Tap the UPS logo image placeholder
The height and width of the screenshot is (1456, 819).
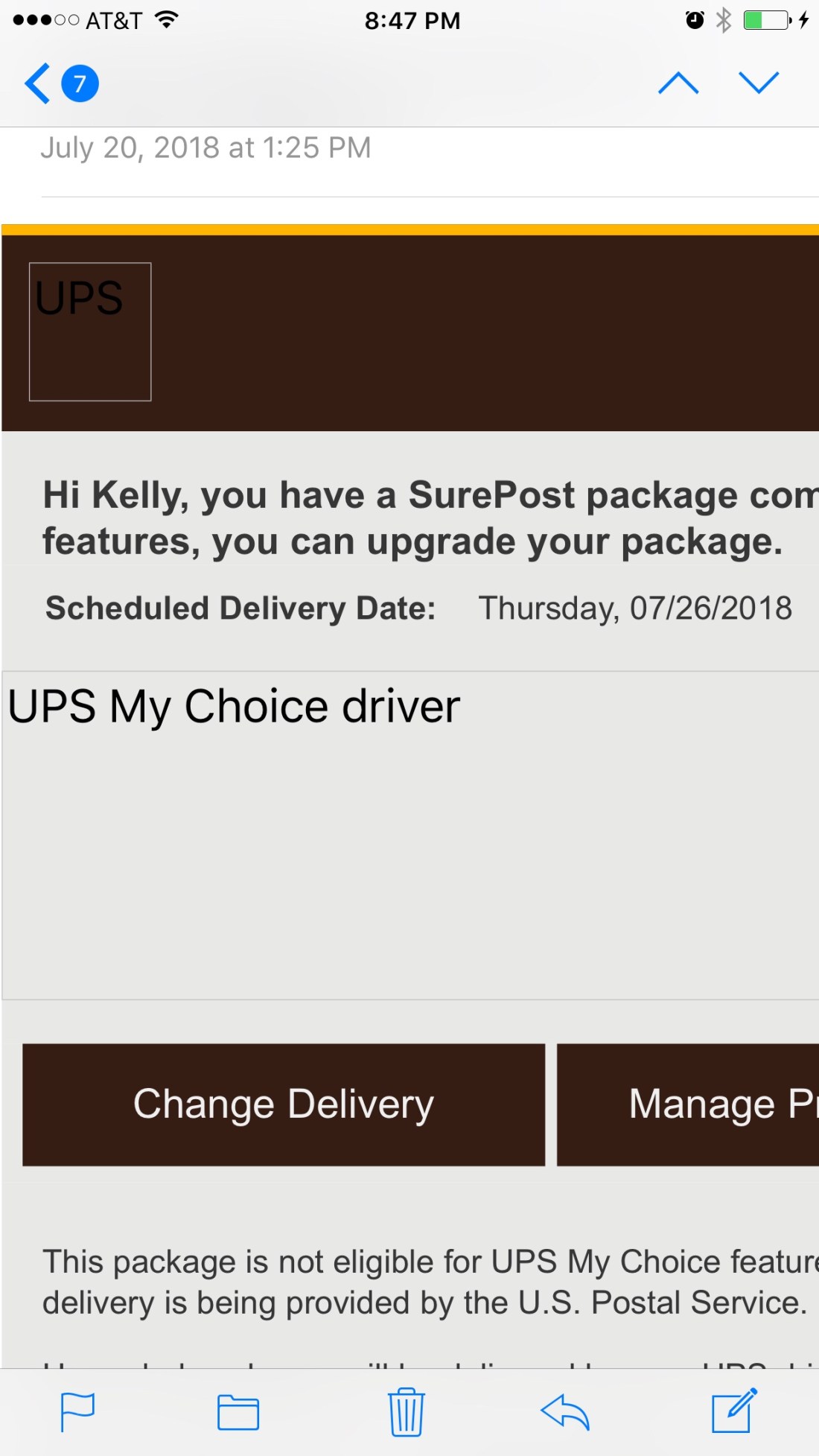(90, 331)
